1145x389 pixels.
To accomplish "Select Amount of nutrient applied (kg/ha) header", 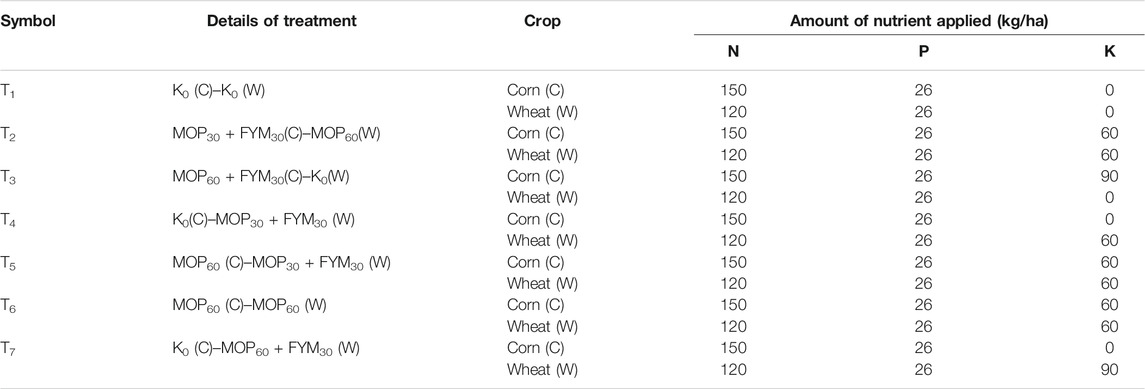I will tap(916, 21).
